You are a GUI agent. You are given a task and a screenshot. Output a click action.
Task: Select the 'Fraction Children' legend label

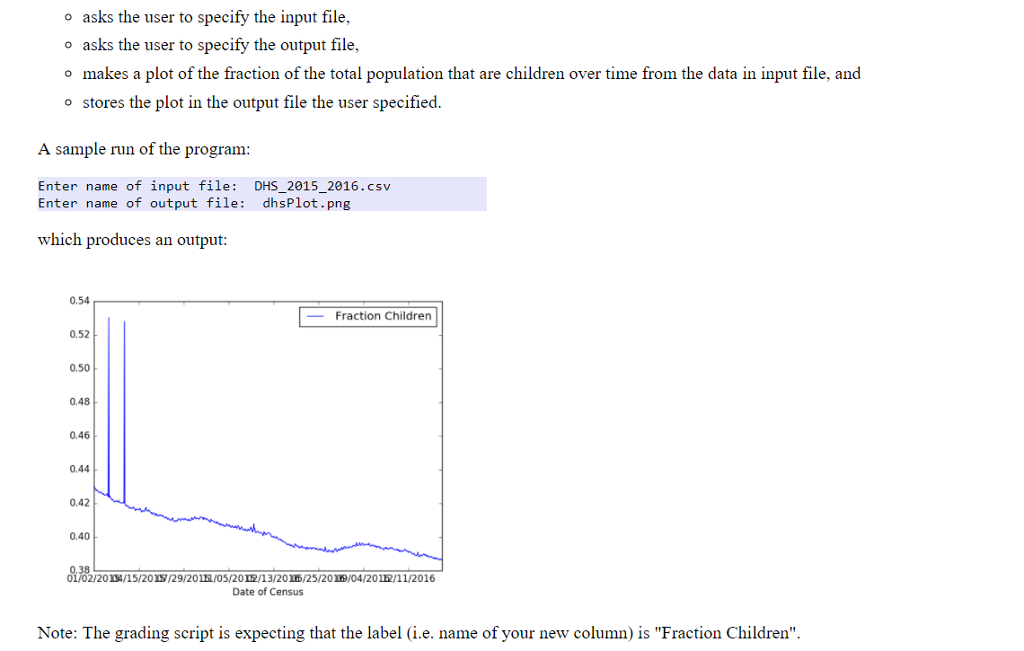coord(383,316)
